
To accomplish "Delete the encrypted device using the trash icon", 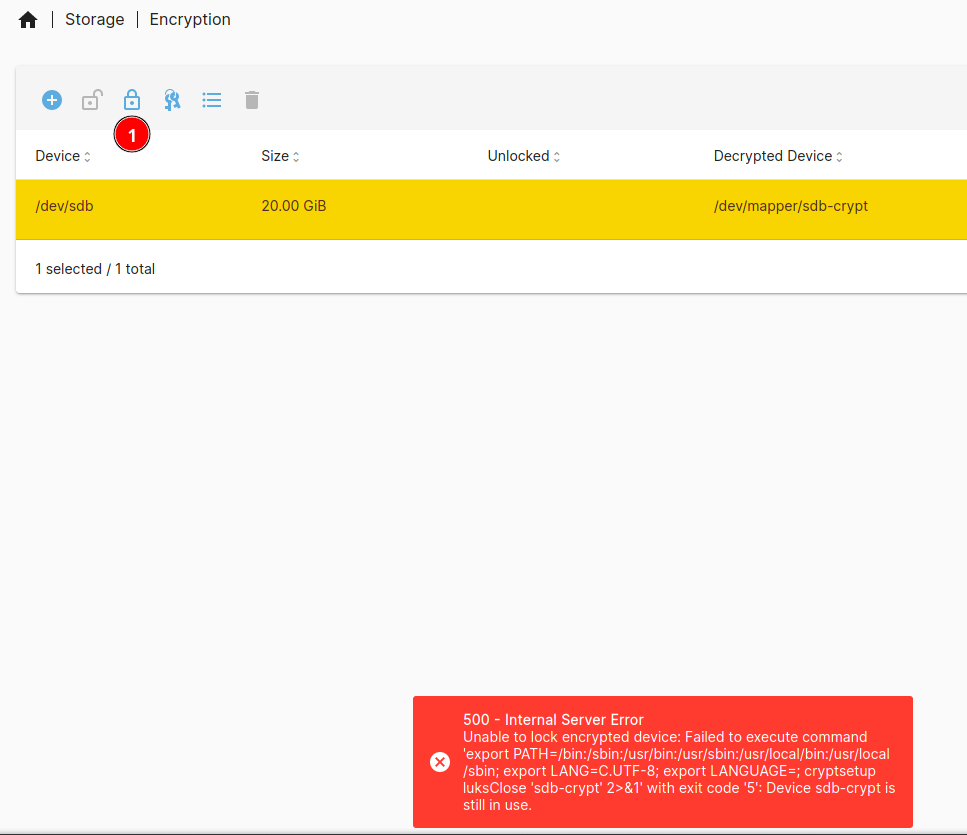I will coord(251,100).
